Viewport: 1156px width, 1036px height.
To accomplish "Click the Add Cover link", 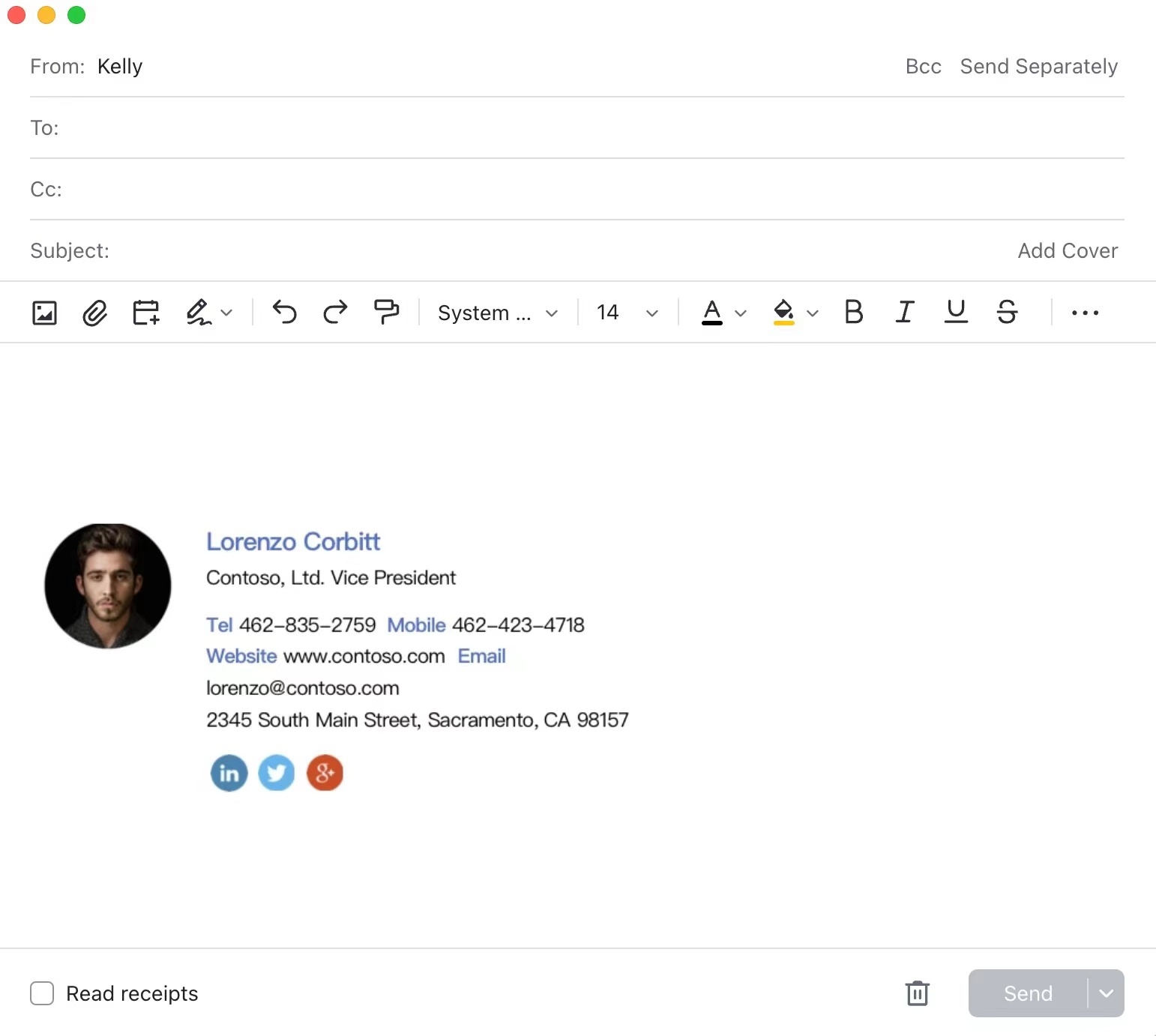I will [1068, 250].
